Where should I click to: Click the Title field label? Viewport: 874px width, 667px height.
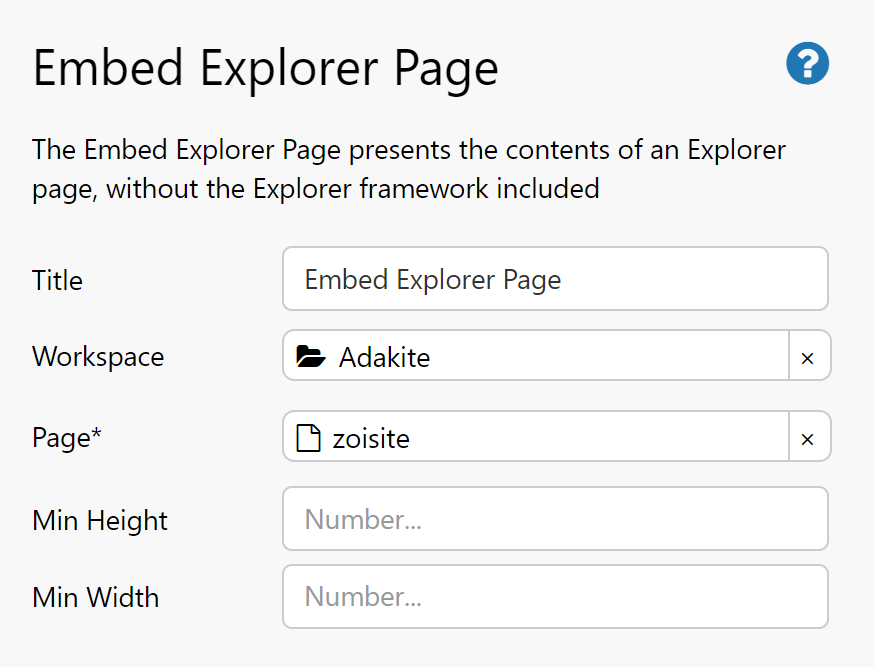[x=57, y=280]
